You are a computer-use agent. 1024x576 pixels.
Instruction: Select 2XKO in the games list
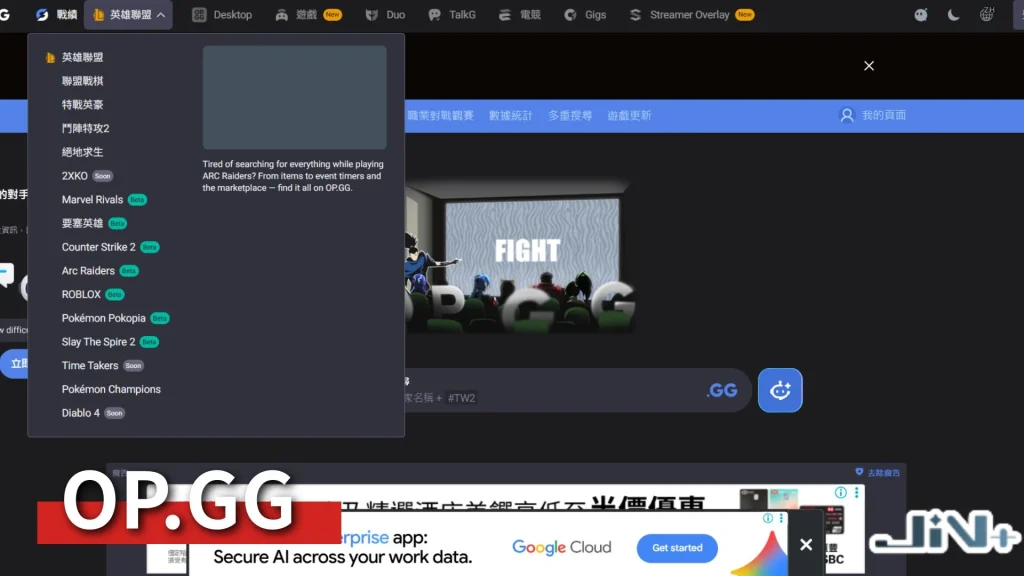click(74, 176)
